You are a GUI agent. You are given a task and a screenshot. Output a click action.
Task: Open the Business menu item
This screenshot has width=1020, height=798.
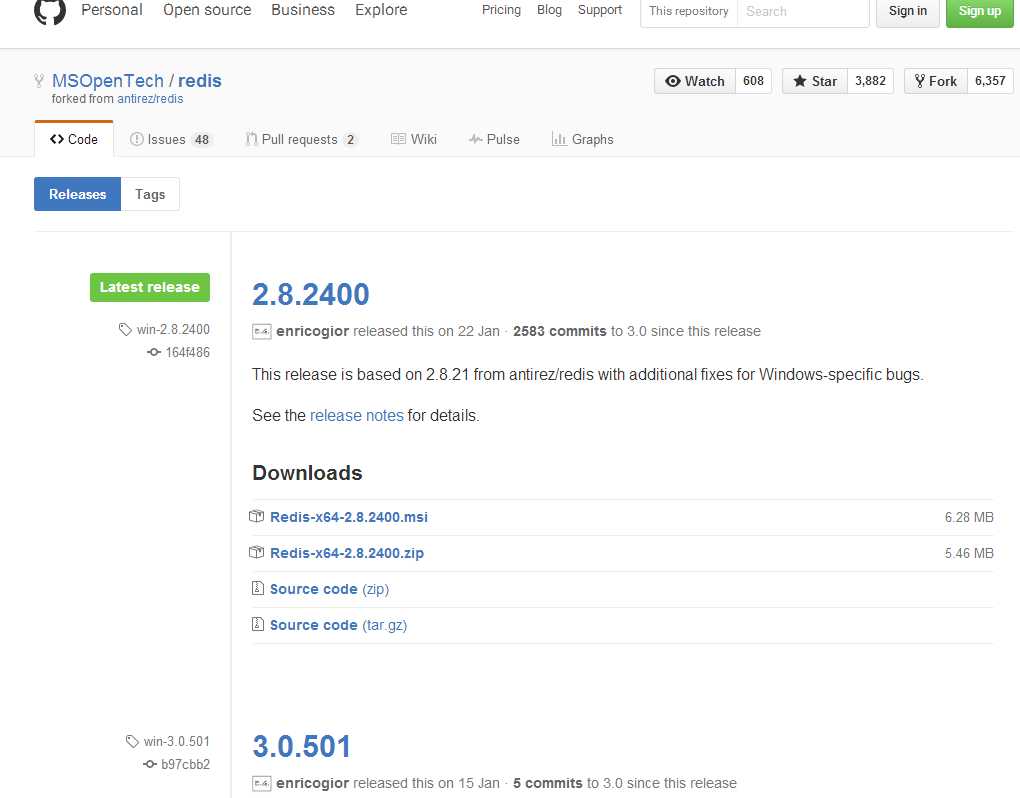[x=303, y=10]
